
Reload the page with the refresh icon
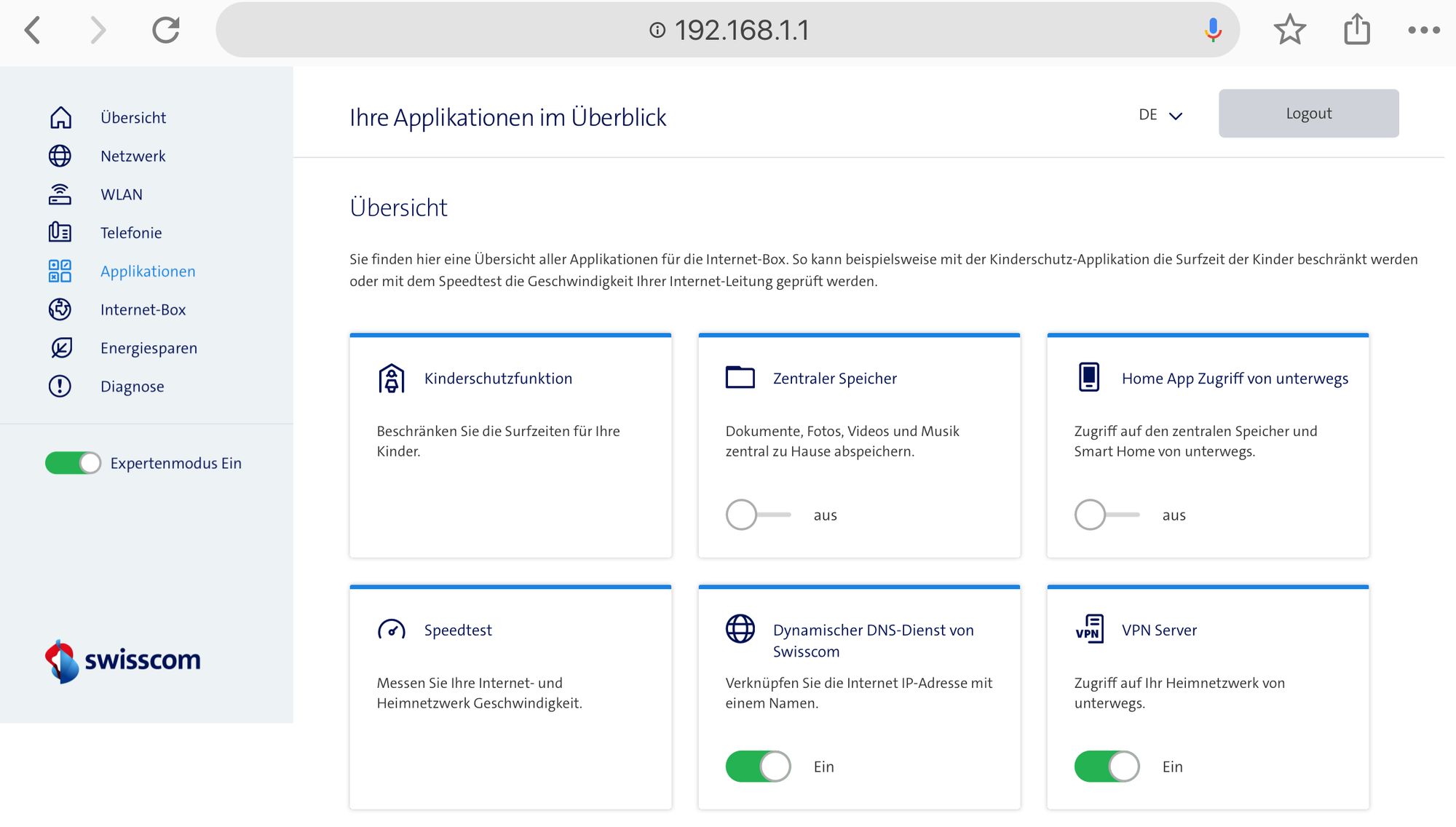(x=165, y=30)
